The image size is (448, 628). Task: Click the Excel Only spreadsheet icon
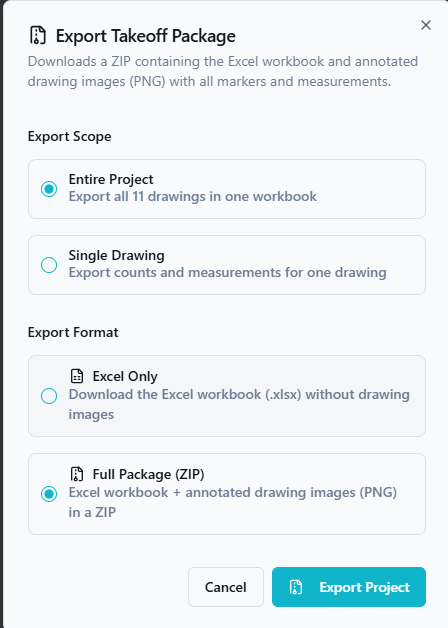[x=76, y=376]
